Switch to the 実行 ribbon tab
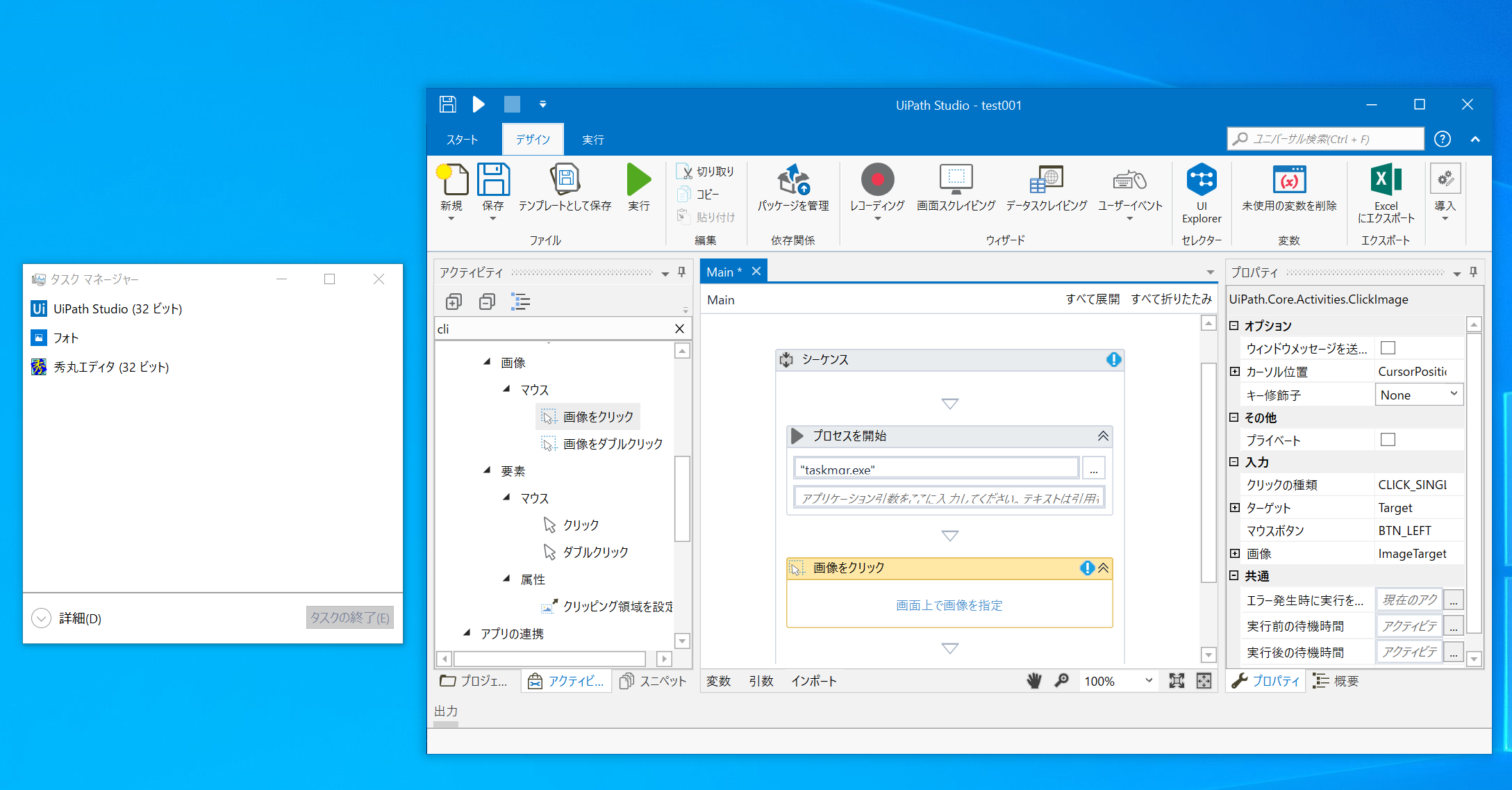Screen dimensions: 1512x790 pos(593,139)
